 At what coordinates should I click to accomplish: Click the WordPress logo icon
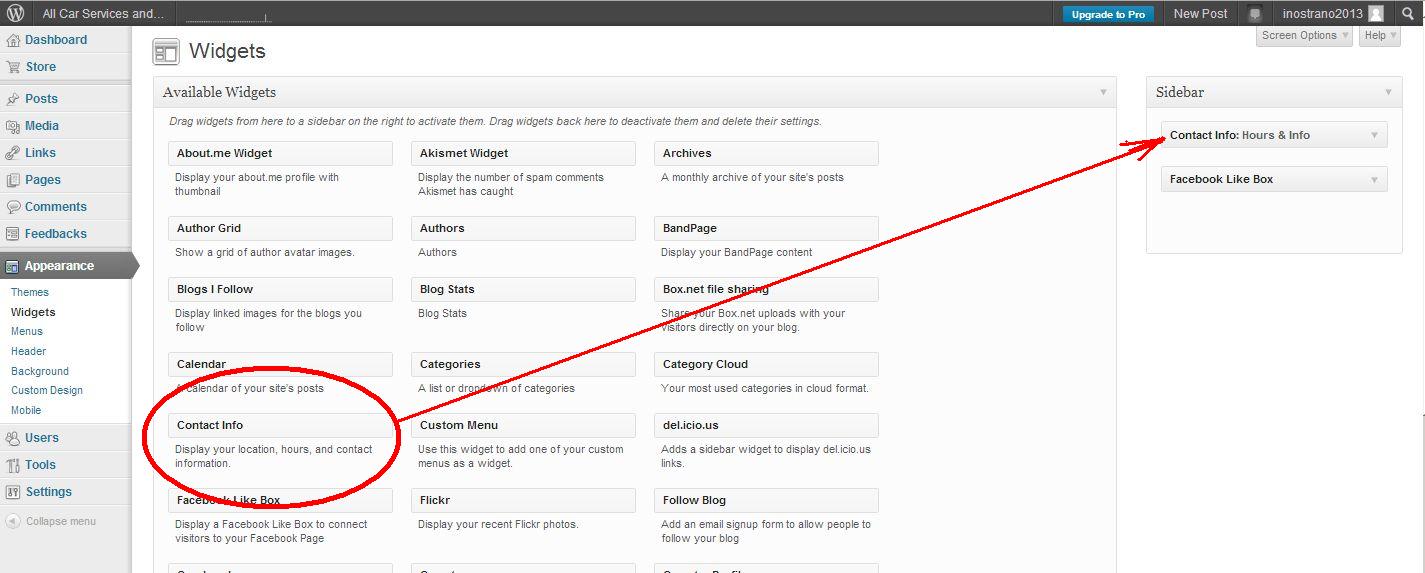pos(16,13)
